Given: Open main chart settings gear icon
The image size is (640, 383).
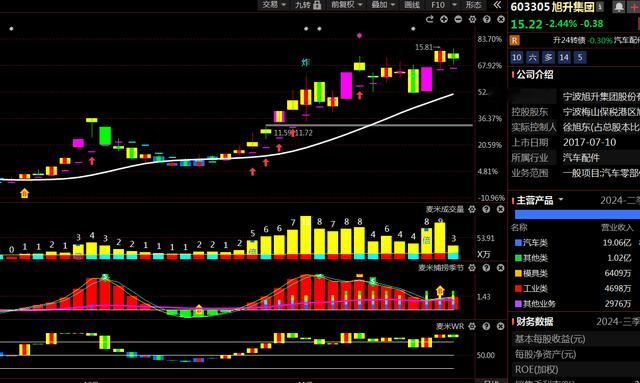Looking at the screenshot, I should [x=472, y=19].
